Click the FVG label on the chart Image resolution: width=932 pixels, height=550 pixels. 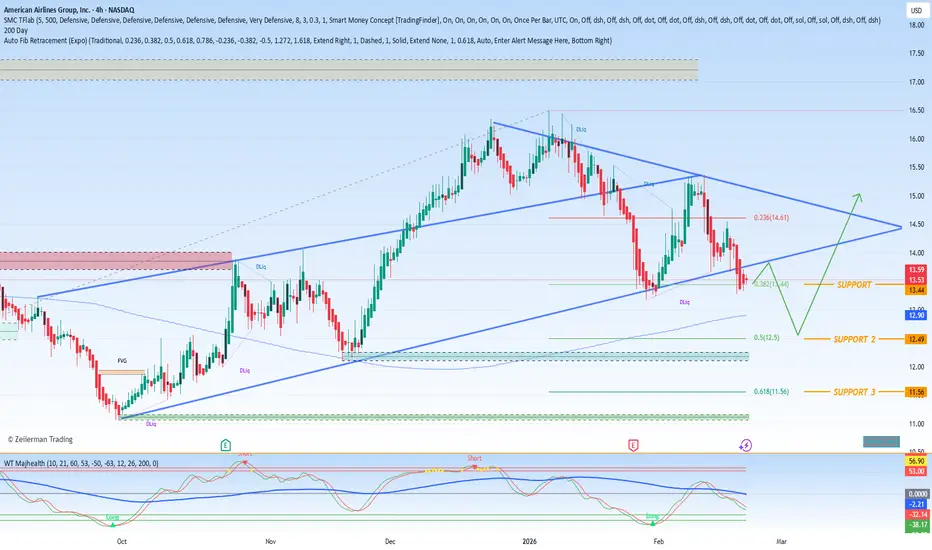click(122, 361)
